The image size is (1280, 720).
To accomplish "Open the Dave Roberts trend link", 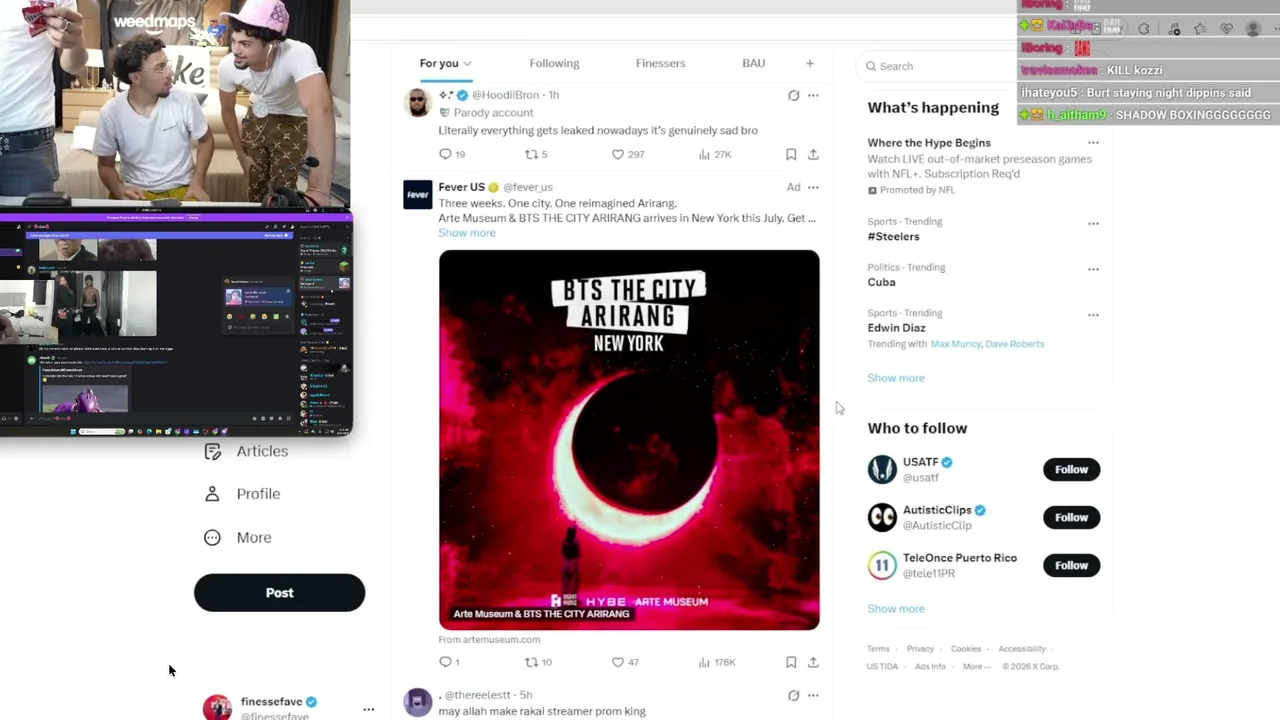I will click(1015, 344).
